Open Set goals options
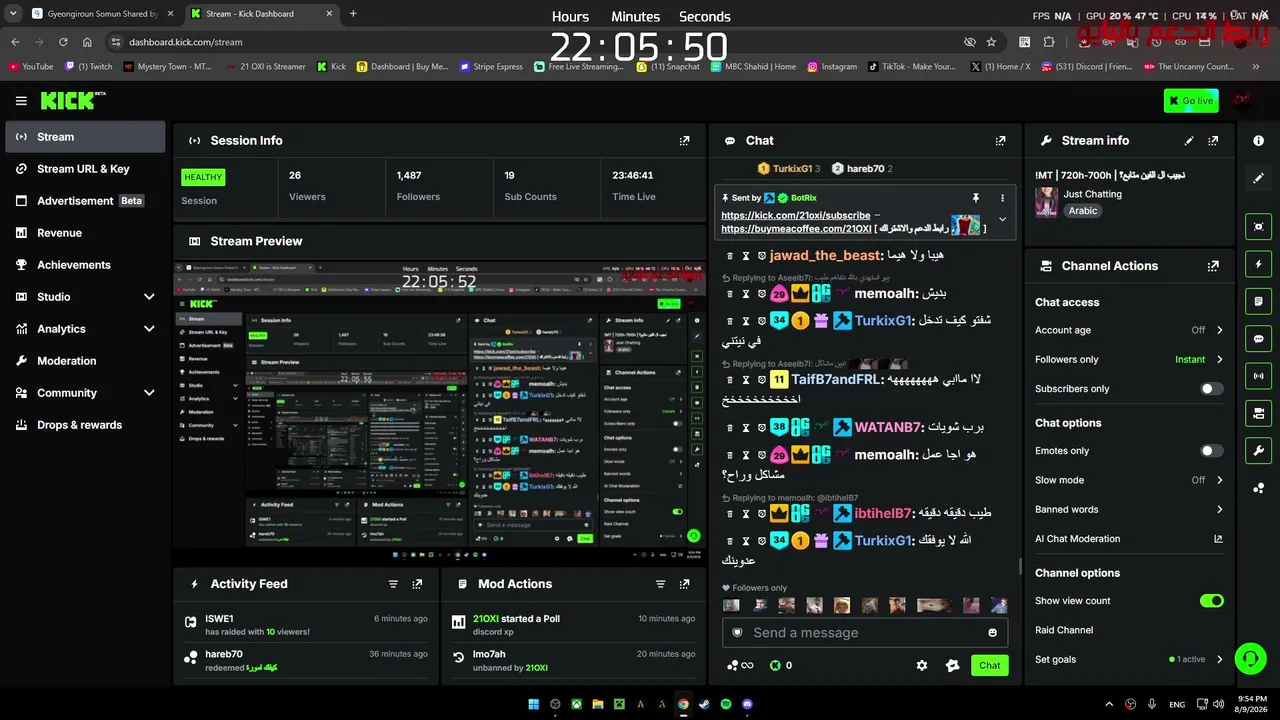The width and height of the screenshot is (1280, 720). [x=1129, y=659]
